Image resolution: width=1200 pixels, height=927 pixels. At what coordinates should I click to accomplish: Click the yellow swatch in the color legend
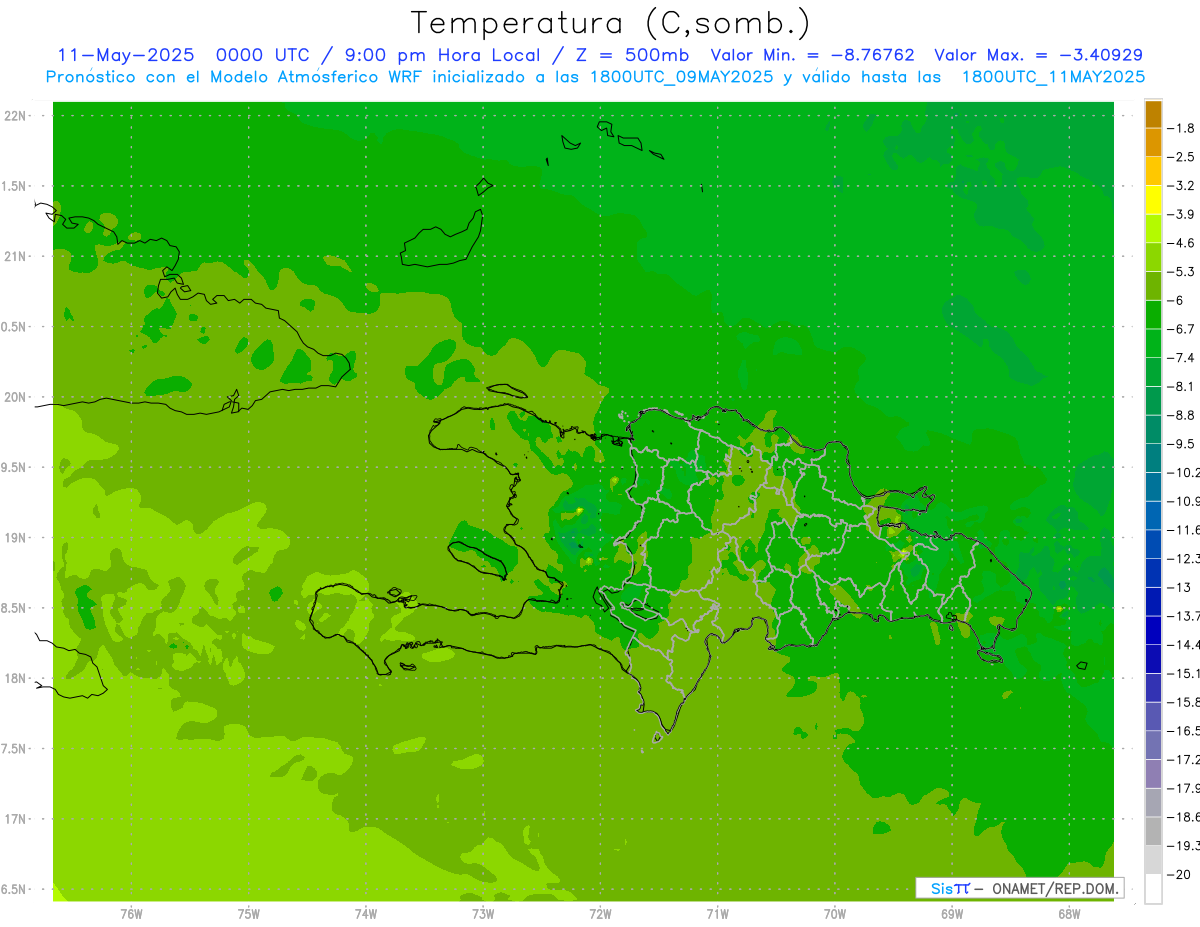(1153, 199)
